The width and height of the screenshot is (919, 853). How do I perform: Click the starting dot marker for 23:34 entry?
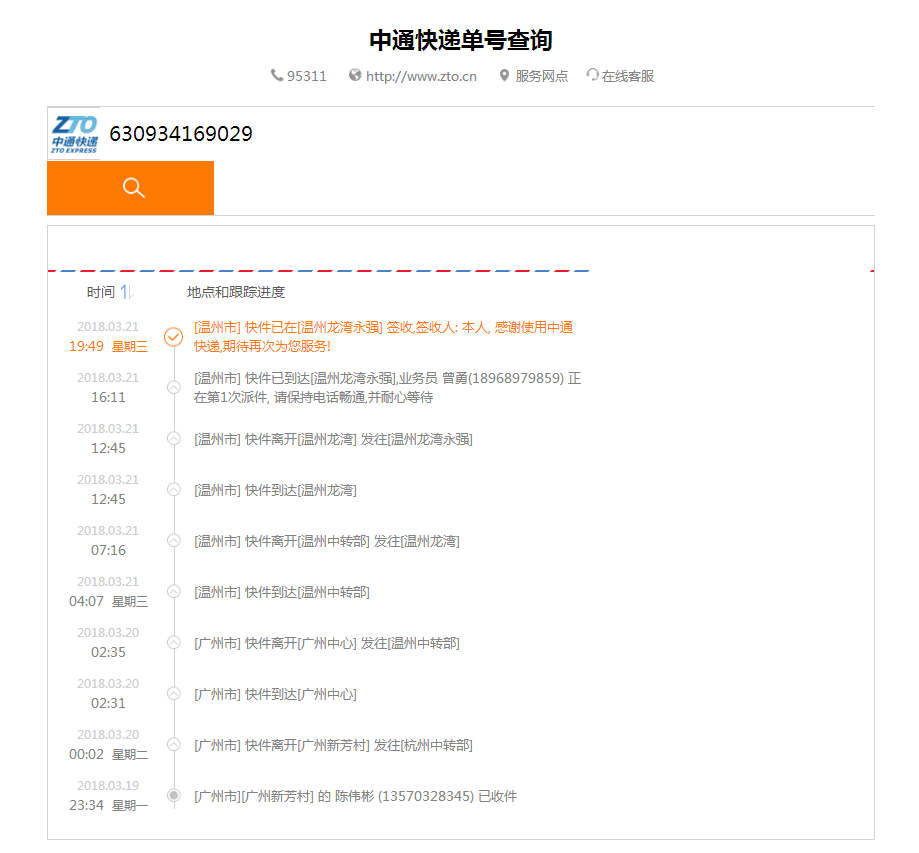click(173, 796)
